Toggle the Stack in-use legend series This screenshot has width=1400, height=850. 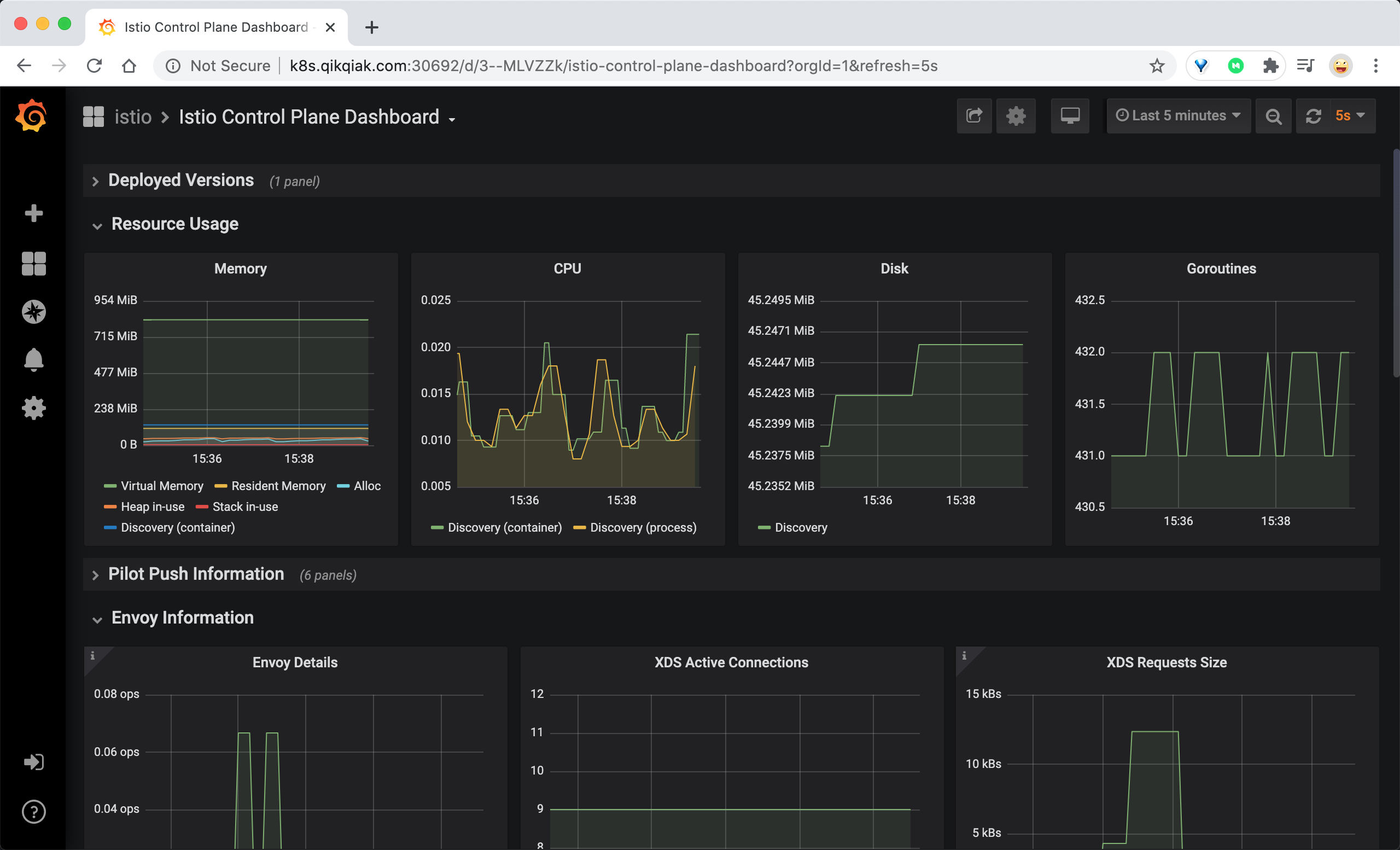coord(246,507)
